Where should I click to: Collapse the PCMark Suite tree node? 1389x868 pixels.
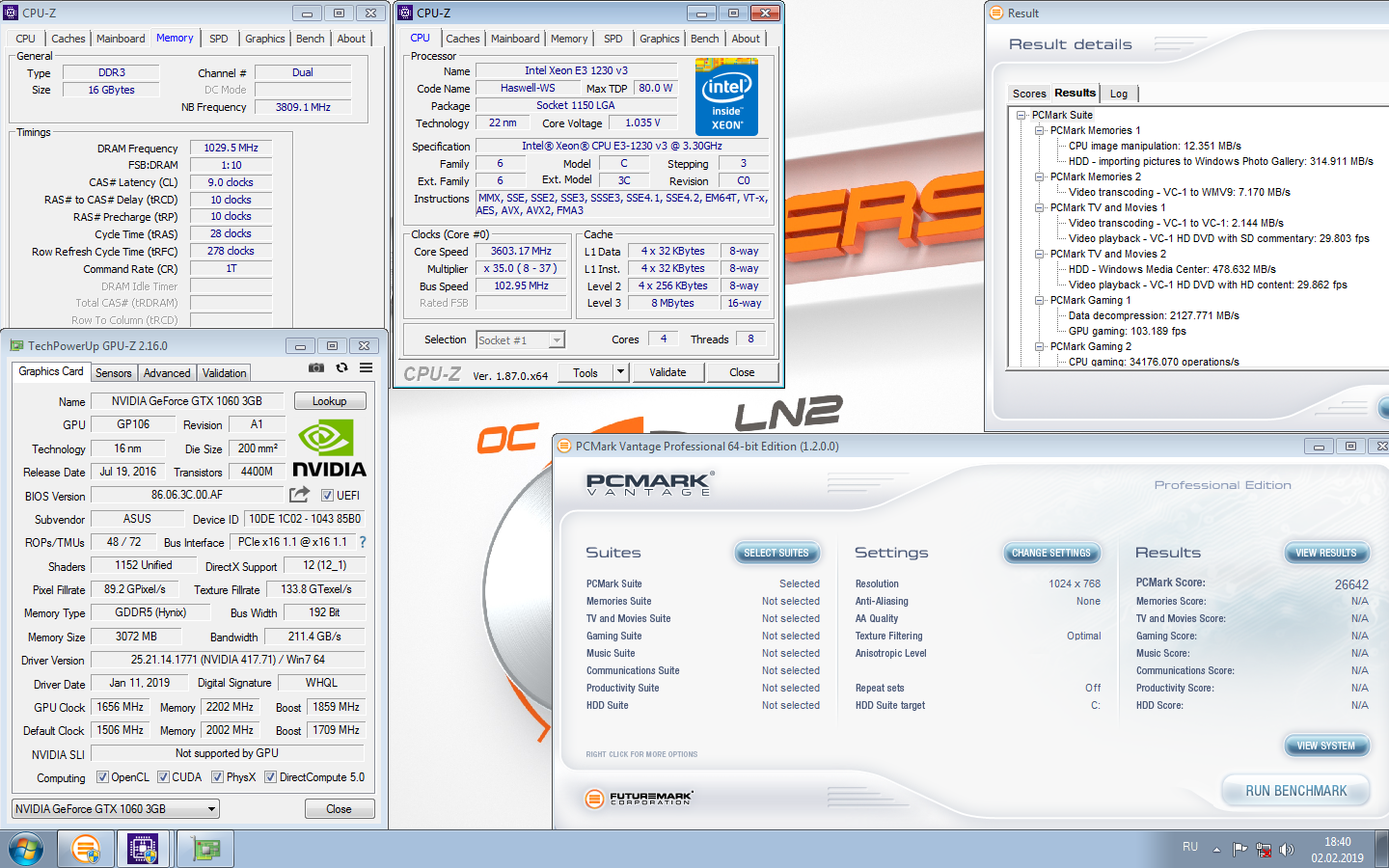coord(1021,115)
